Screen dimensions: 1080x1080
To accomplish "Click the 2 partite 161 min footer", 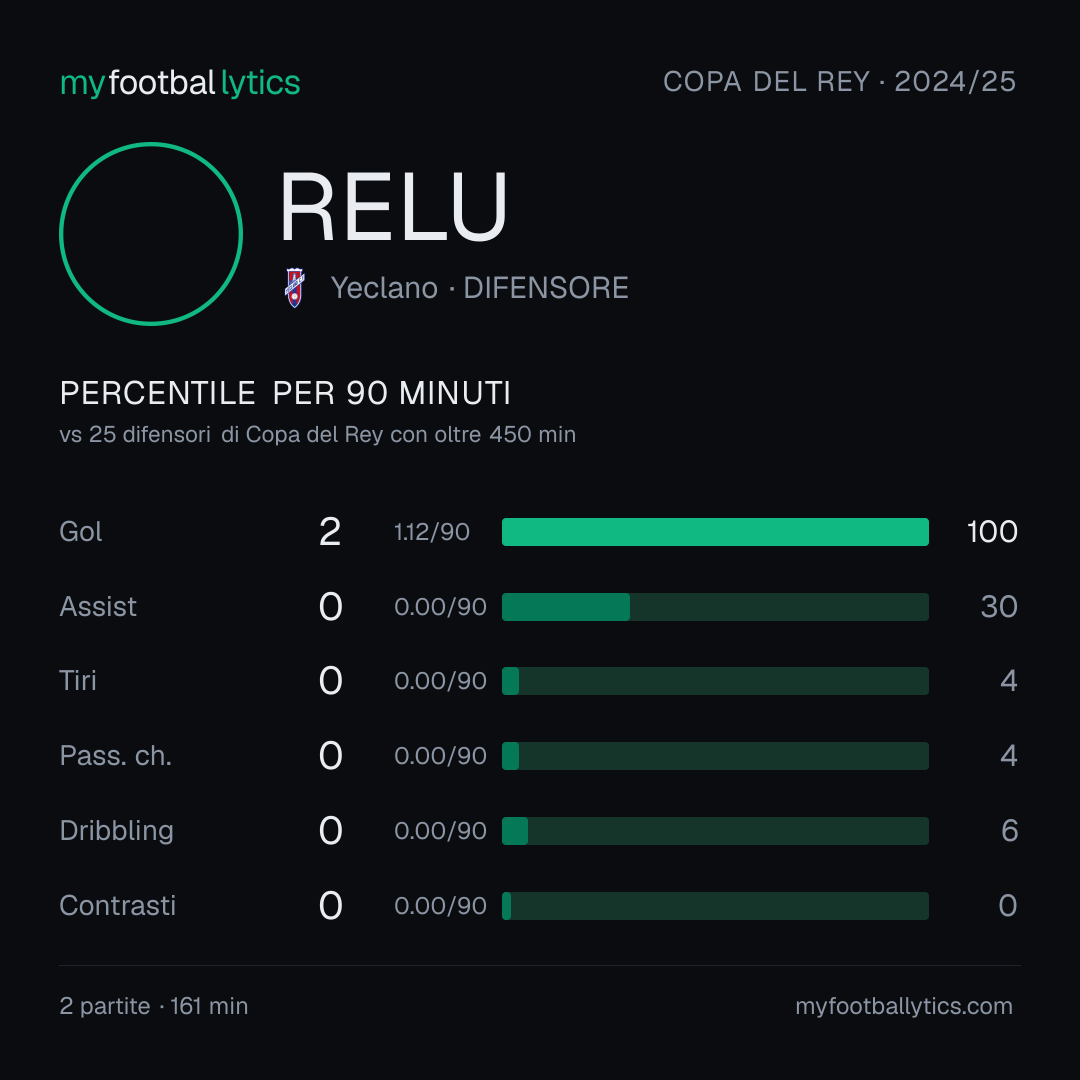I will coord(154,1006).
